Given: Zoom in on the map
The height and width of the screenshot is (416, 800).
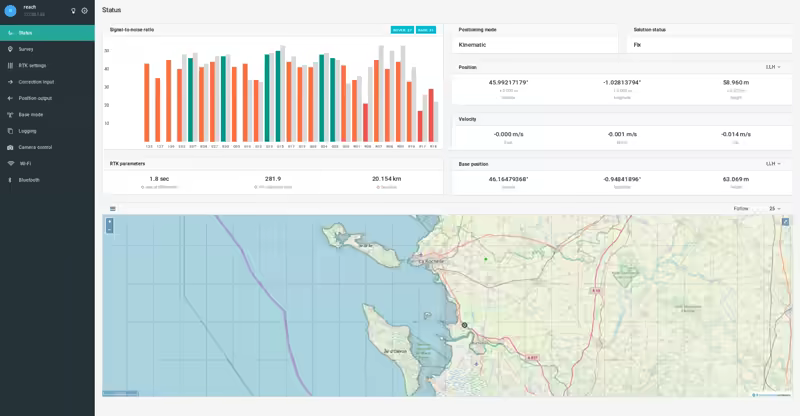Looking at the screenshot, I should (110, 221).
